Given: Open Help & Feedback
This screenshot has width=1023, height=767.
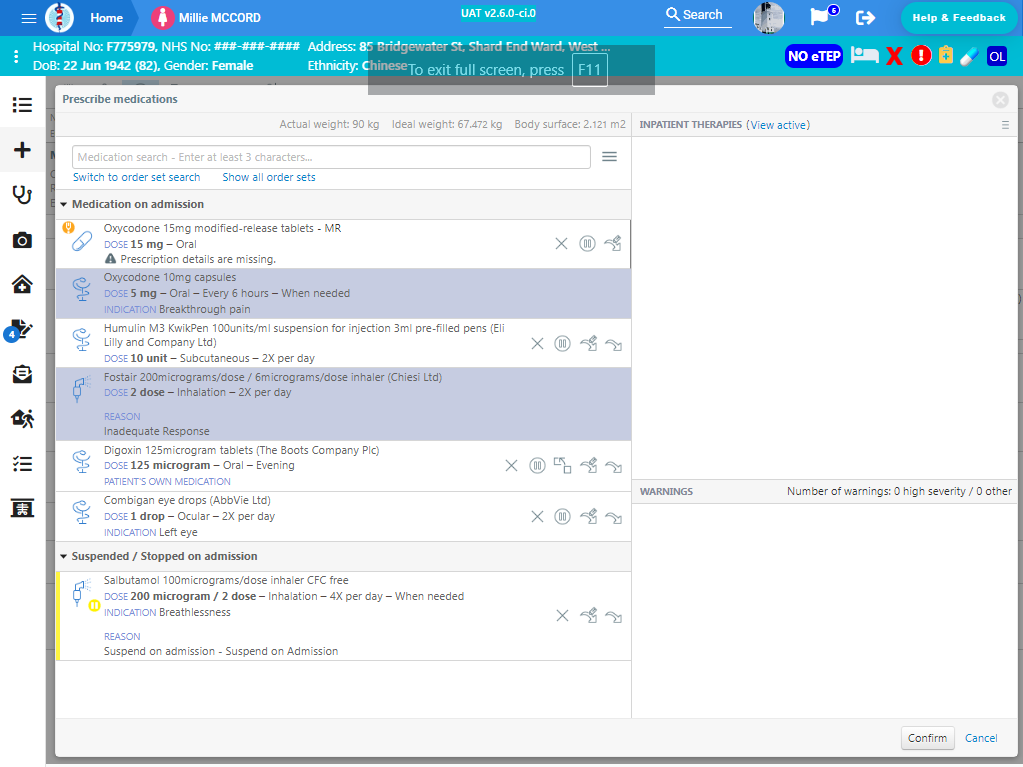Looking at the screenshot, I should 958,18.
